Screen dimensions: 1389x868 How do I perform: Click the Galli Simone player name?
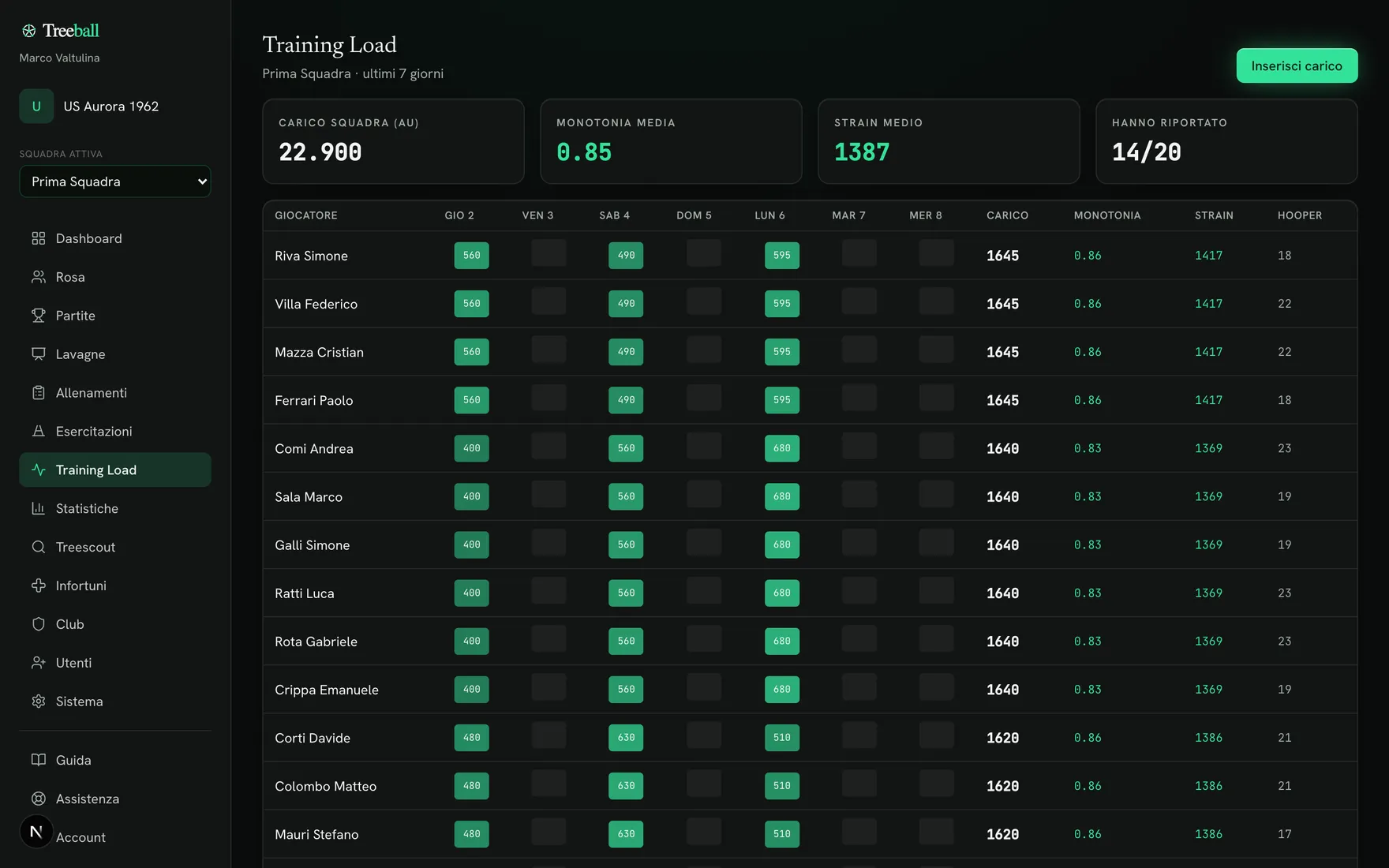point(313,545)
